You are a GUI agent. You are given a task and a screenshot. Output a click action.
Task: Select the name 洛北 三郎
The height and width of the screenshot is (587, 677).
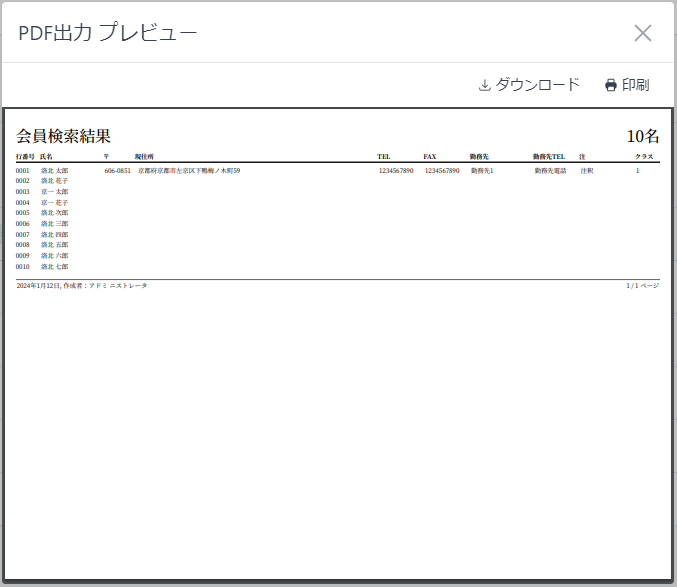tap(54, 224)
